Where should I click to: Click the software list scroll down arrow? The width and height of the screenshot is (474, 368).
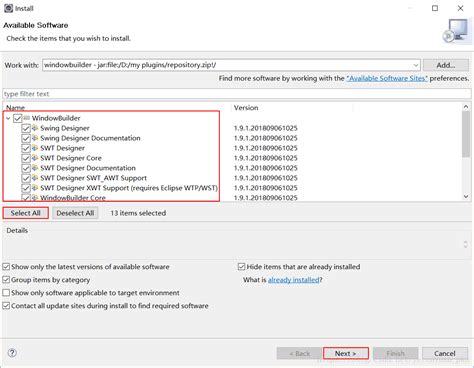466,197
